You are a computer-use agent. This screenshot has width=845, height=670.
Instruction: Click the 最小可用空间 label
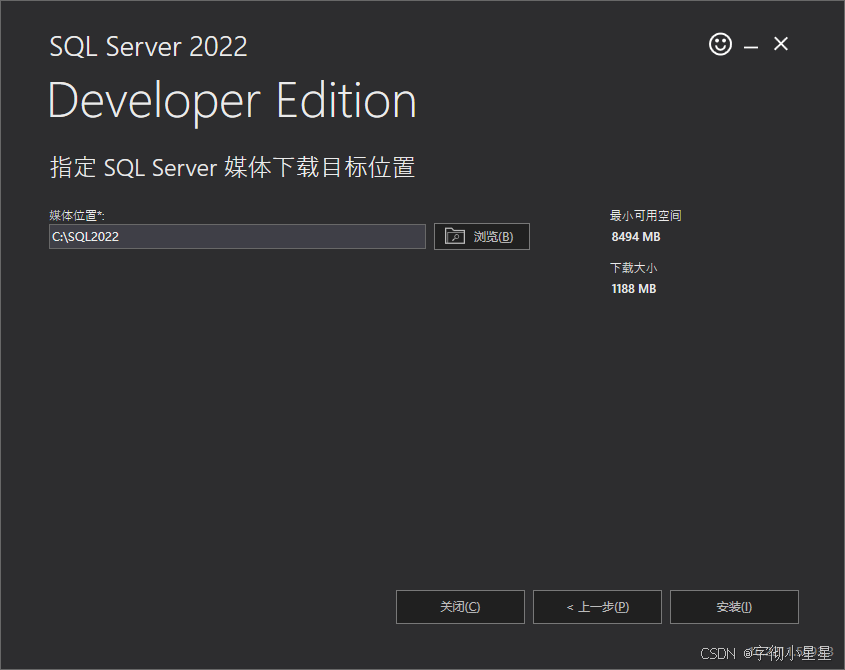[x=646, y=216]
